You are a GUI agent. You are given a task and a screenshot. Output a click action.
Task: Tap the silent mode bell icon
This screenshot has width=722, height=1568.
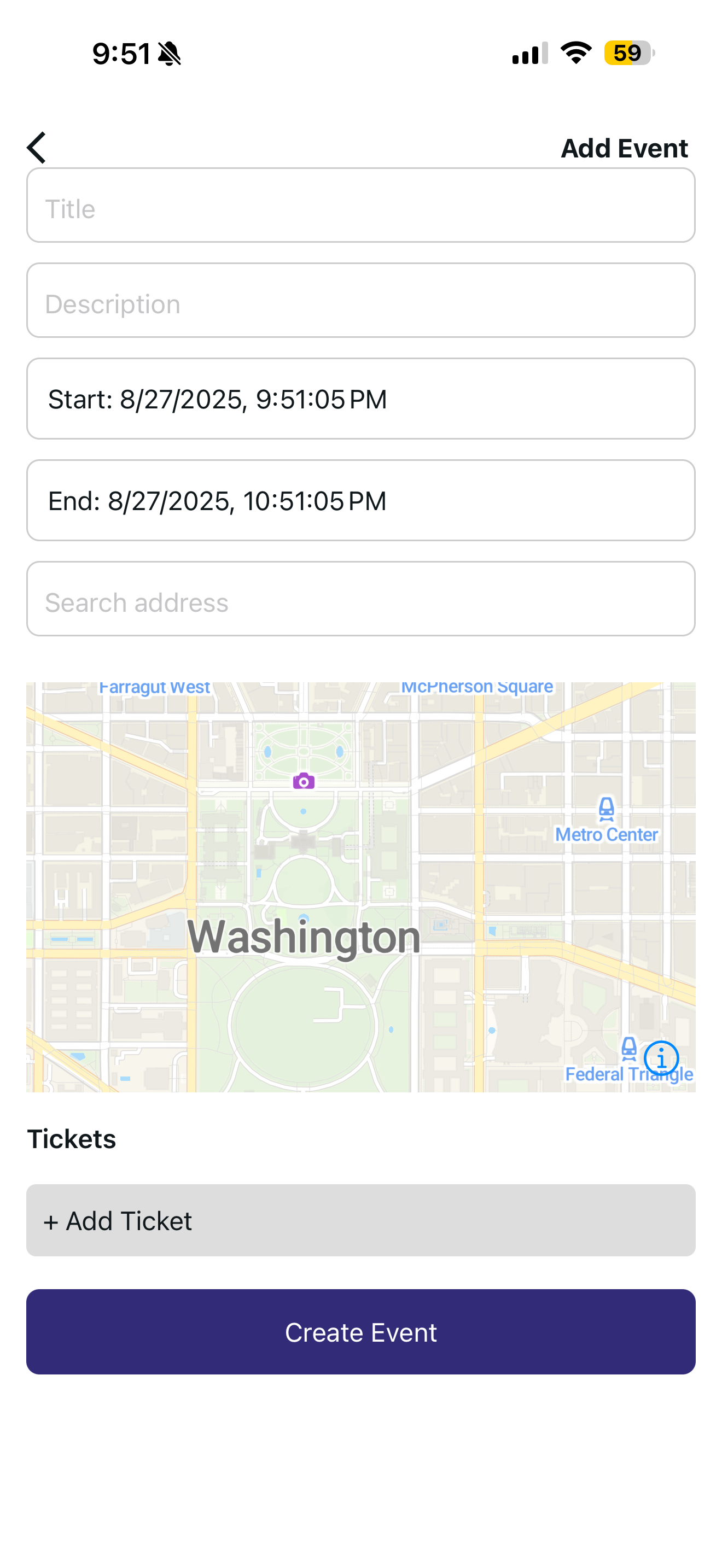click(x=169, y=54)
